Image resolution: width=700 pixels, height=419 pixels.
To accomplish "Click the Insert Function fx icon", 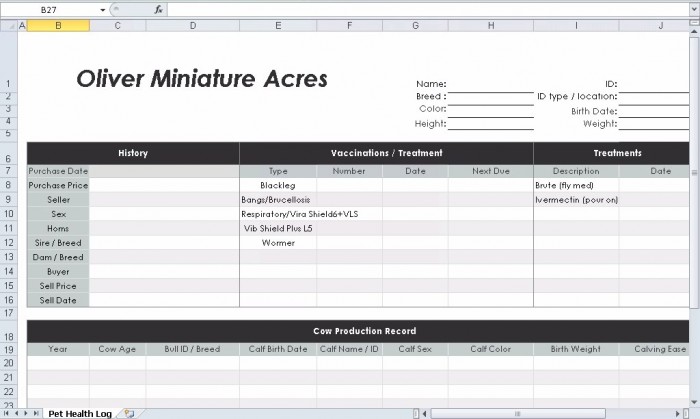I will click(158, 9).
